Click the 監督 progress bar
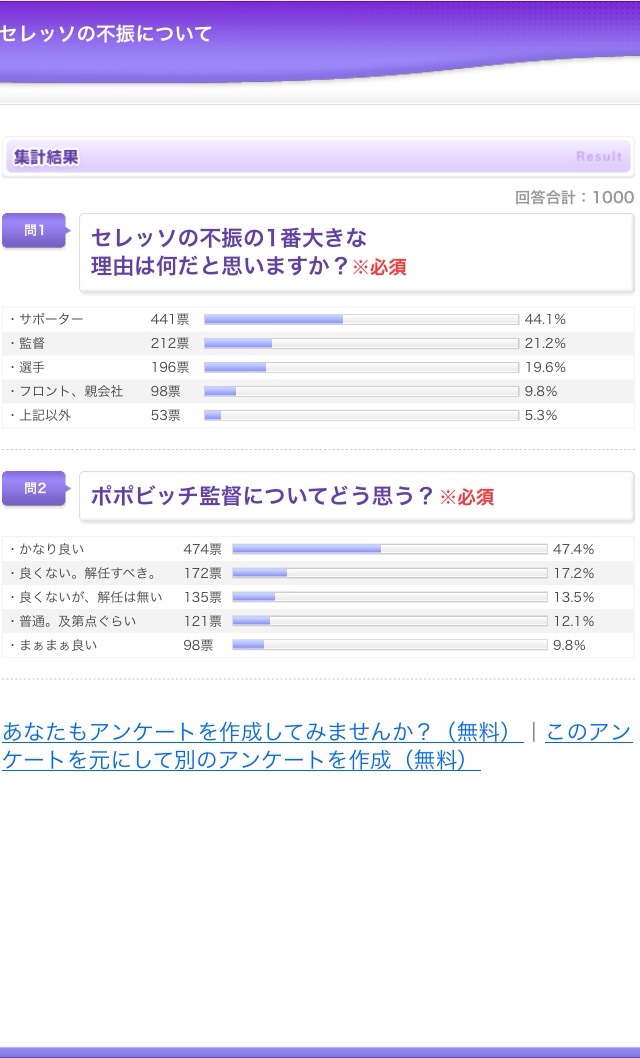The height and width of the screenshot is (1058, 640). point(361,344)
